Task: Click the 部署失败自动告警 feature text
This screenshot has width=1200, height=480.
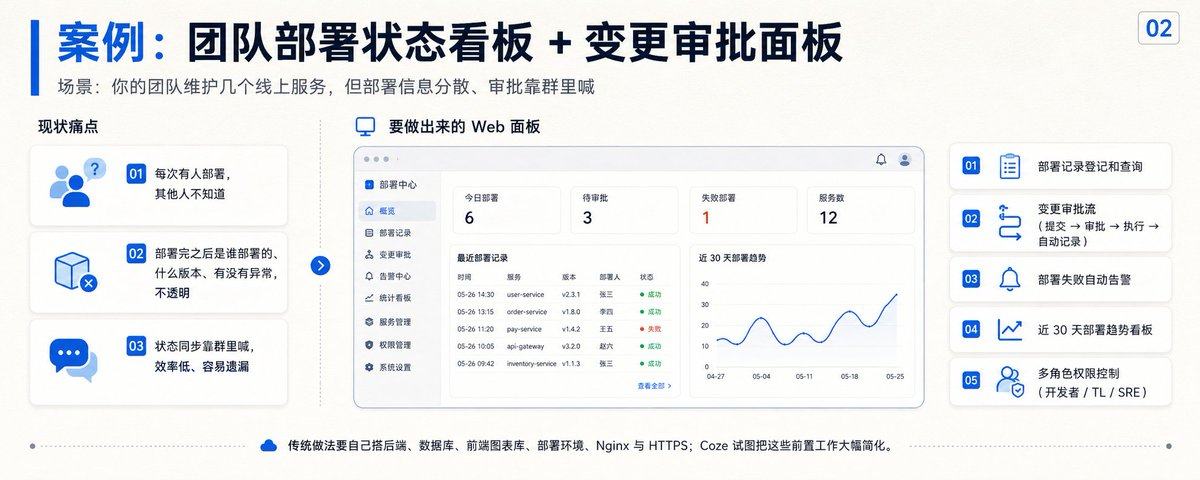Action: coord(1084,278)
